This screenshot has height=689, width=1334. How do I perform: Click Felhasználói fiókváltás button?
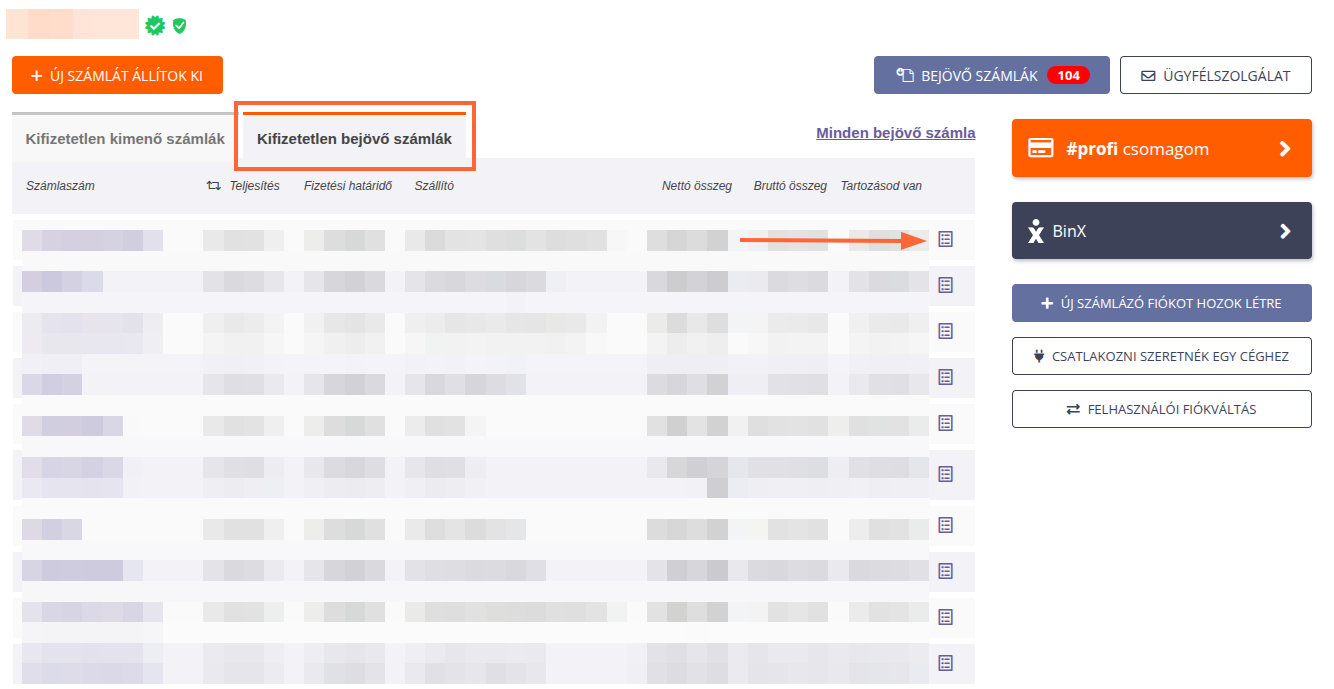point(1161,409)
